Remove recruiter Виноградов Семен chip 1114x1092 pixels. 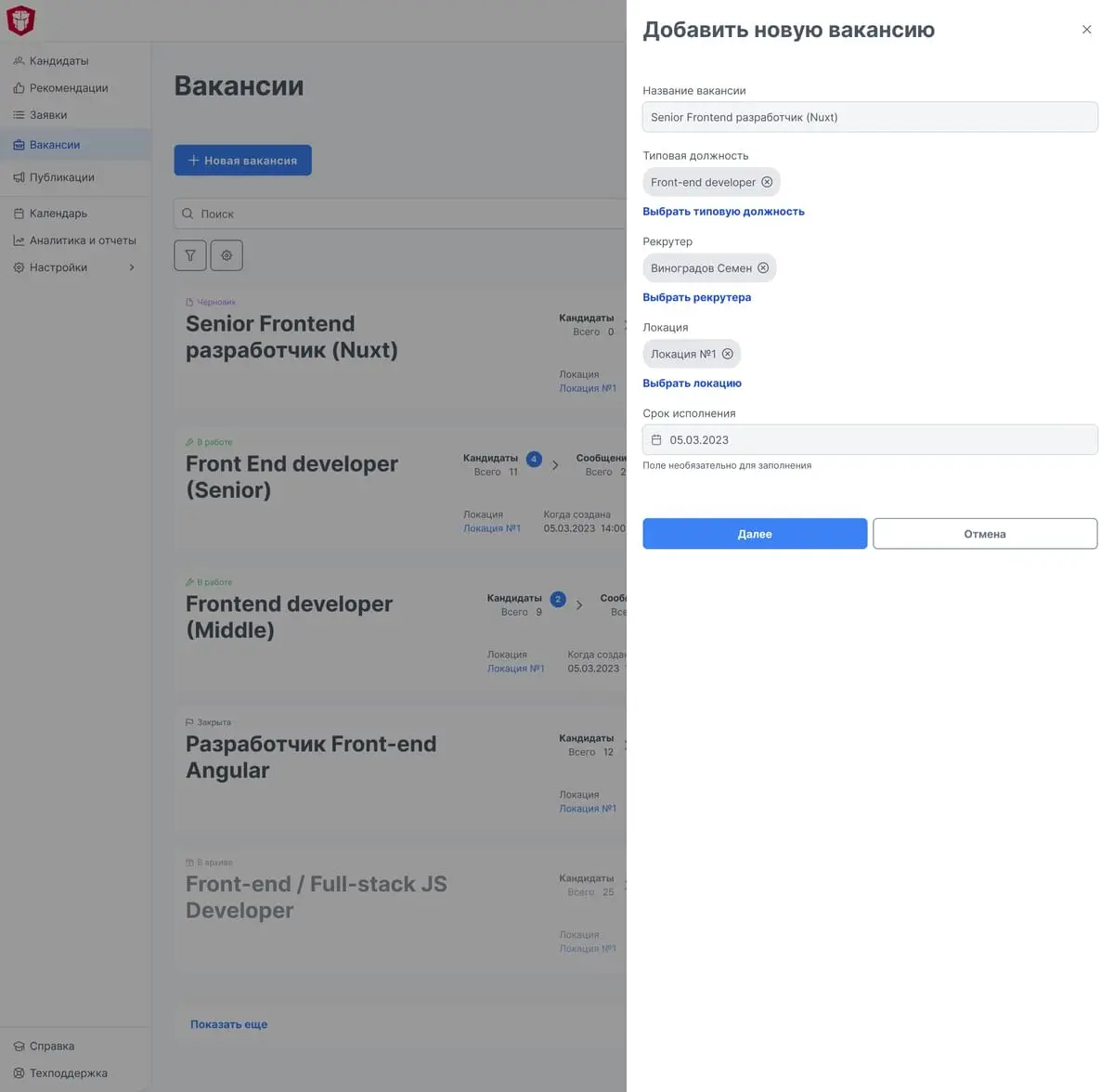point(763,268)
